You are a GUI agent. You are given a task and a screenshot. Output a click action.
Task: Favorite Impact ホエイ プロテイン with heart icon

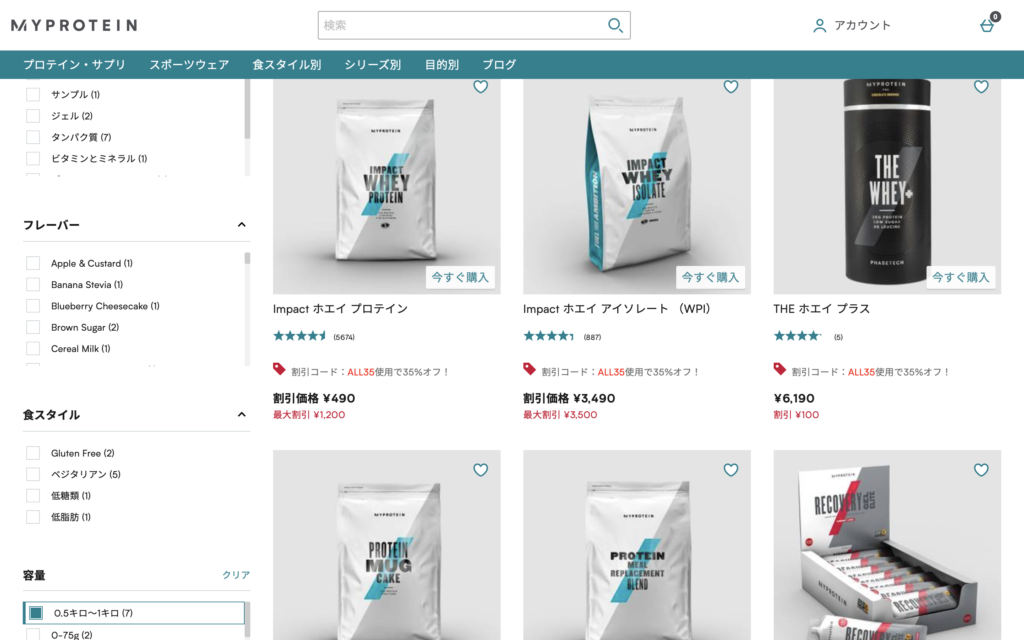481,86
